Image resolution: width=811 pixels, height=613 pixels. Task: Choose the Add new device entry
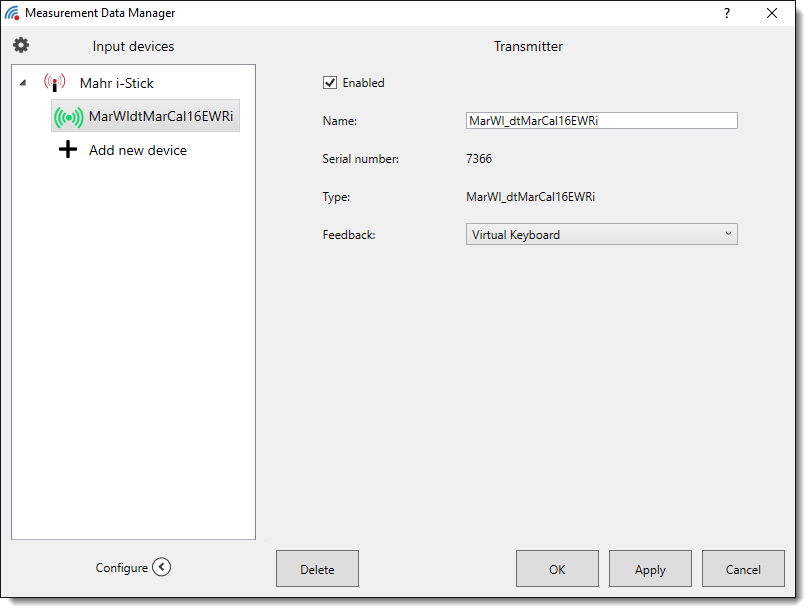click(x=137, y=151)
